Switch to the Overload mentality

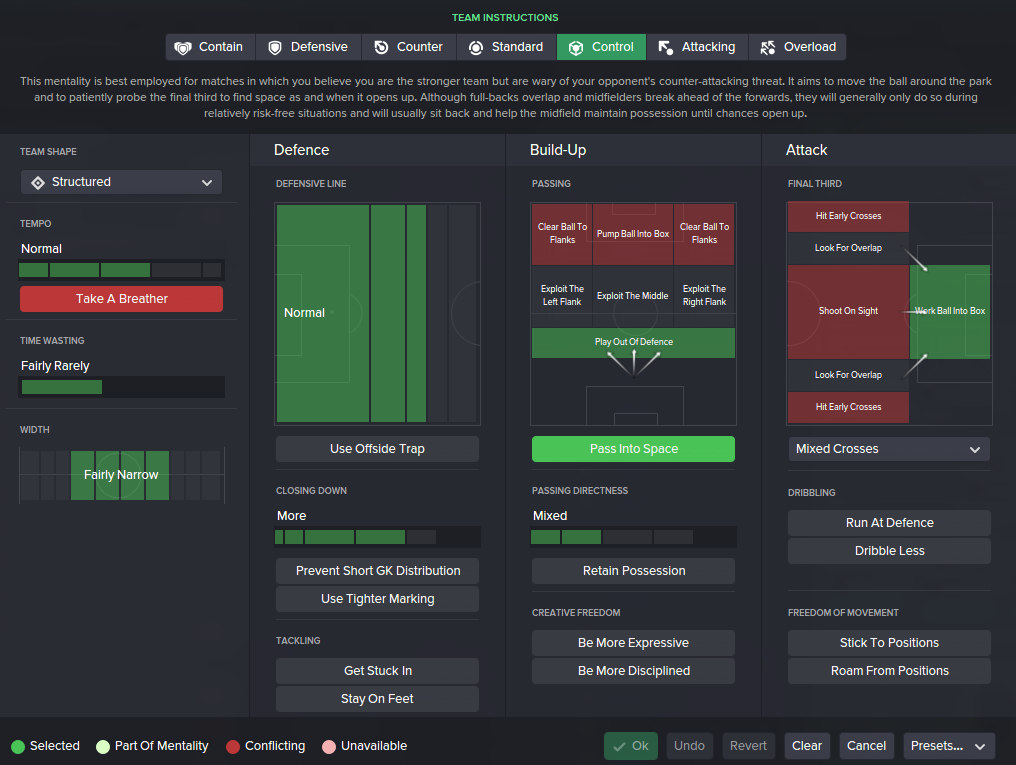798,47
